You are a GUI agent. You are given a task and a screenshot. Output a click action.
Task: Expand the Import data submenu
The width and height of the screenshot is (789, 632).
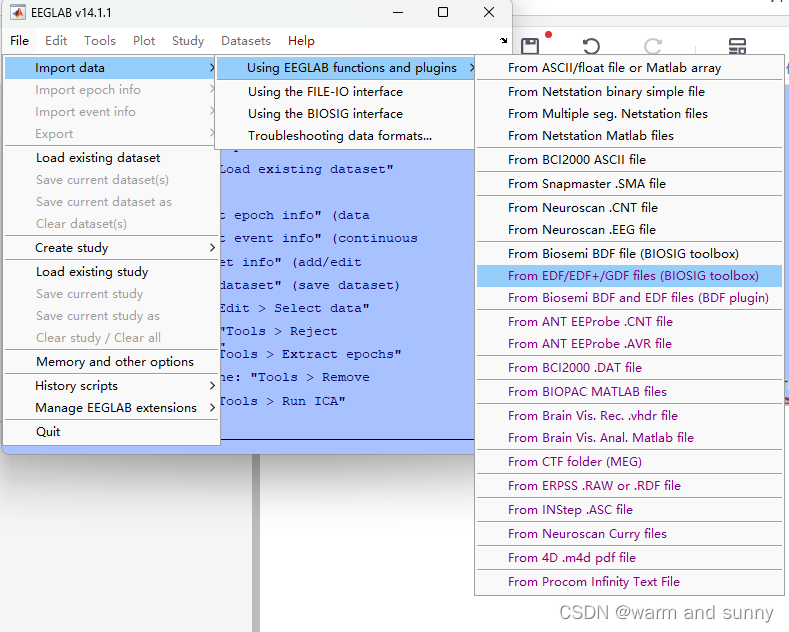coord(110,68)
